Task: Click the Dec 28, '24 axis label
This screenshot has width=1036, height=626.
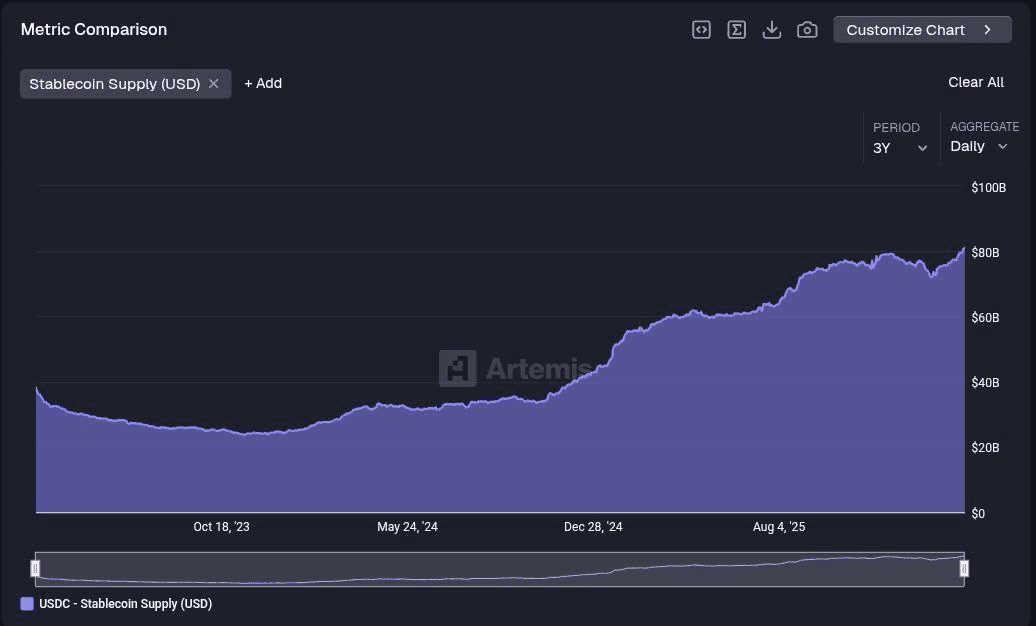Action: 593,527
